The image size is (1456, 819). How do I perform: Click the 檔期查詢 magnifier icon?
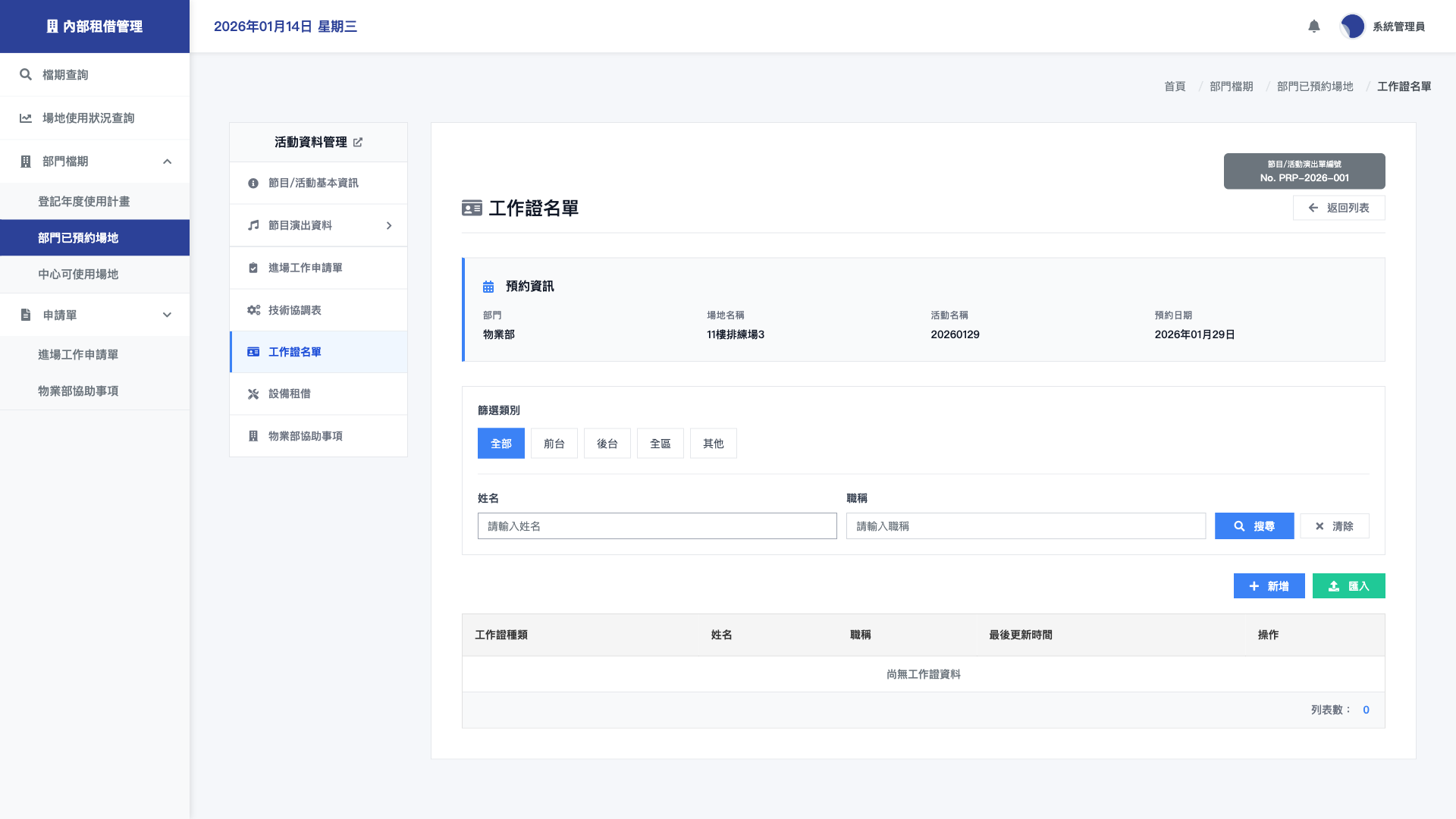[x=26, y=74]
